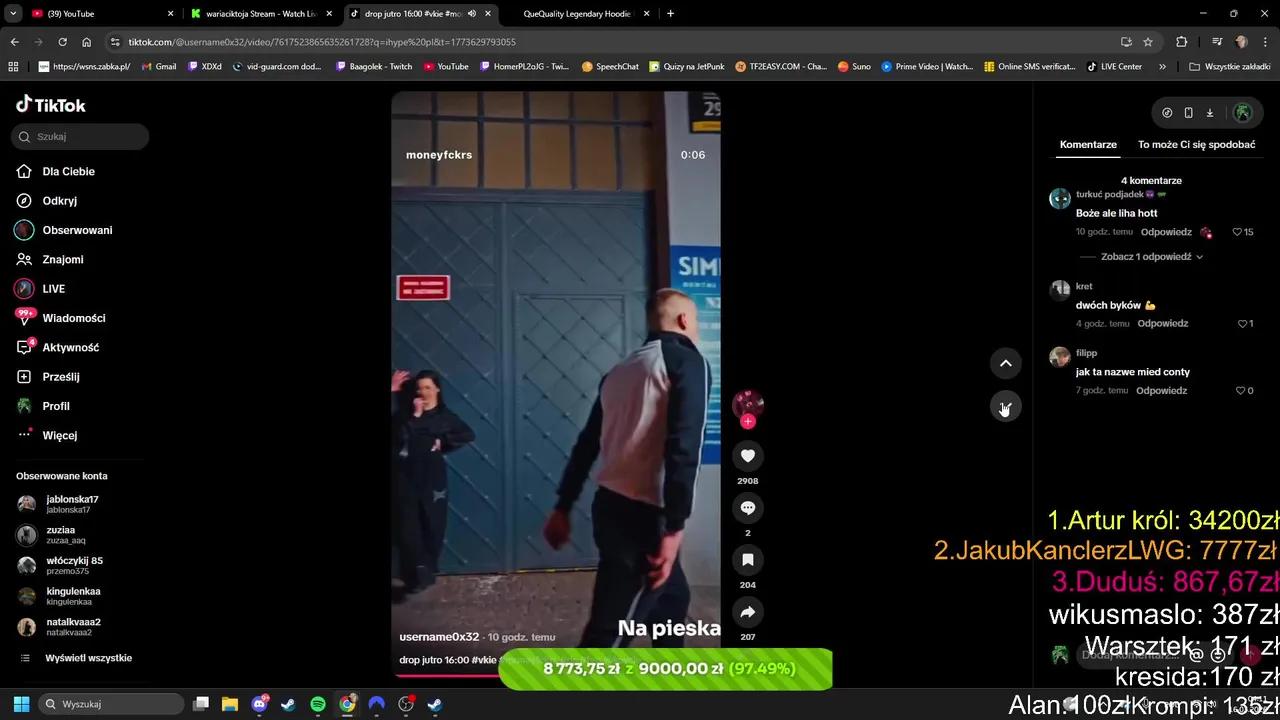Image resolution: width=1280 pixels, height=720 pixels.
Task: Click Windows taskbar Wyszukaj search box
Action: point(110,704)
